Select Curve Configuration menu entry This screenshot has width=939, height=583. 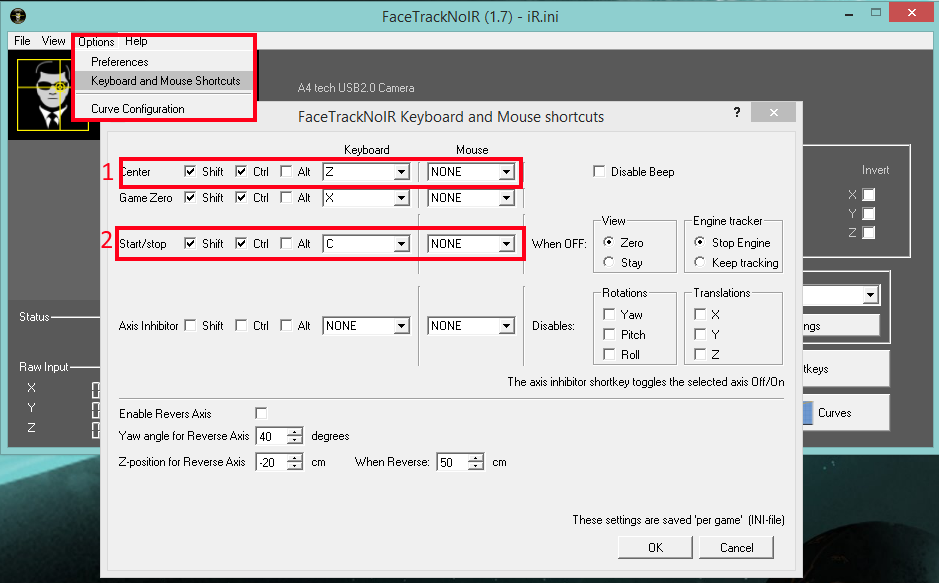(138, 109)
